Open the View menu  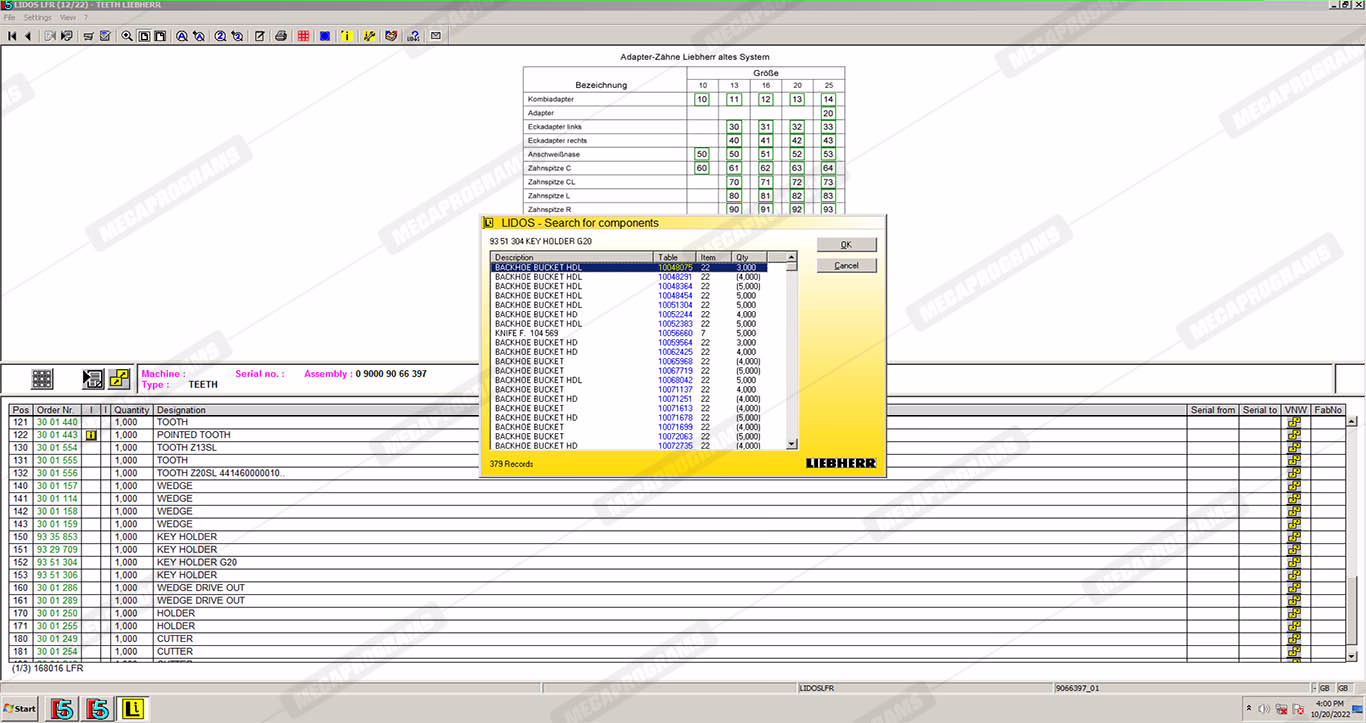click(x=67, y=18)
